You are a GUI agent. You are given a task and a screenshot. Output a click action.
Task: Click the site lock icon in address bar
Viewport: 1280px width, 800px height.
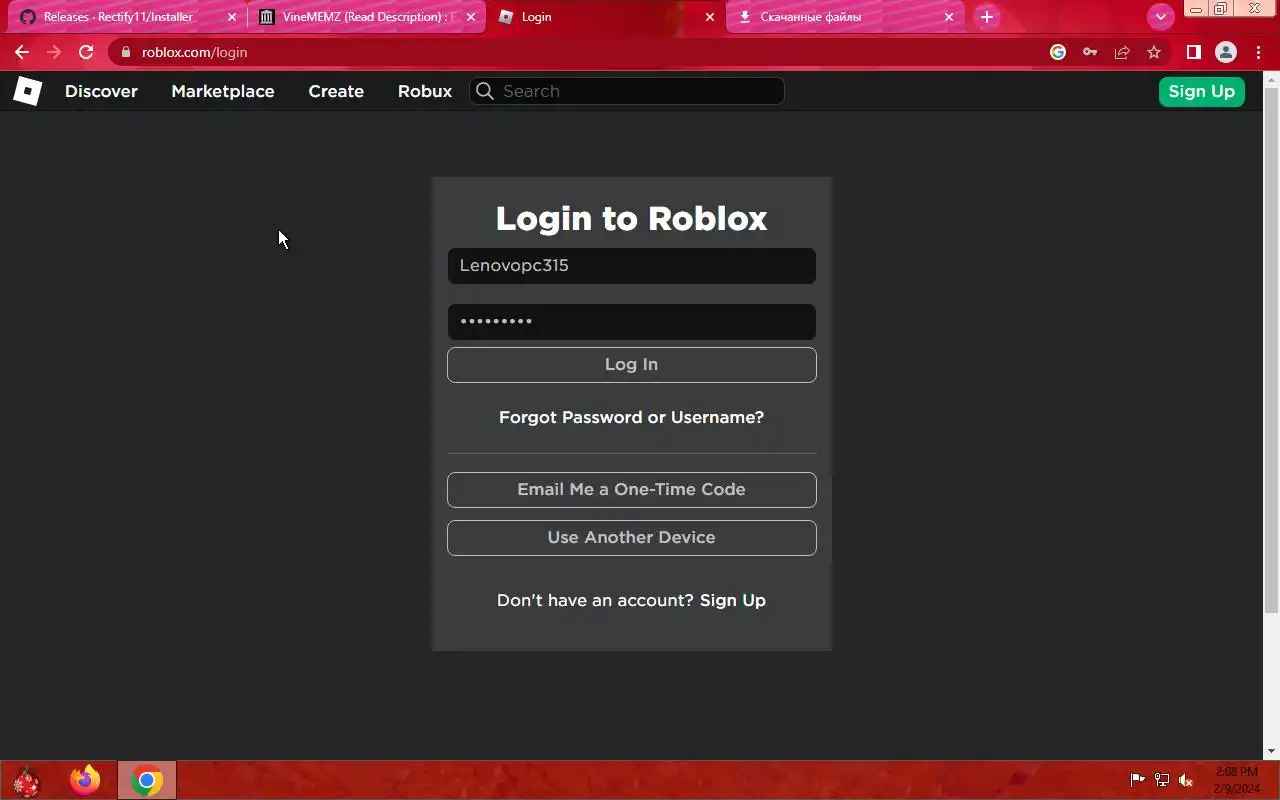(125, 52)
